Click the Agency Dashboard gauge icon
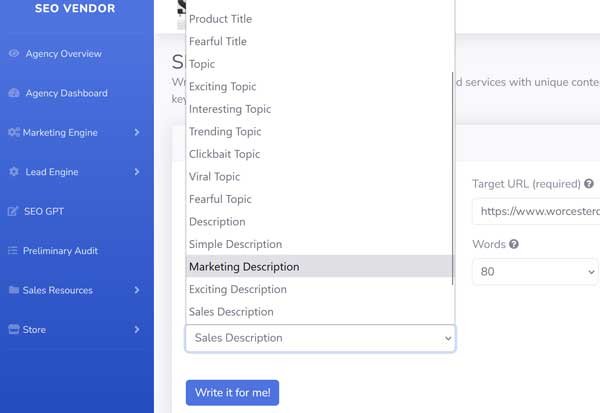This screenshot has height=413, width=600. (x=14, y=93)
